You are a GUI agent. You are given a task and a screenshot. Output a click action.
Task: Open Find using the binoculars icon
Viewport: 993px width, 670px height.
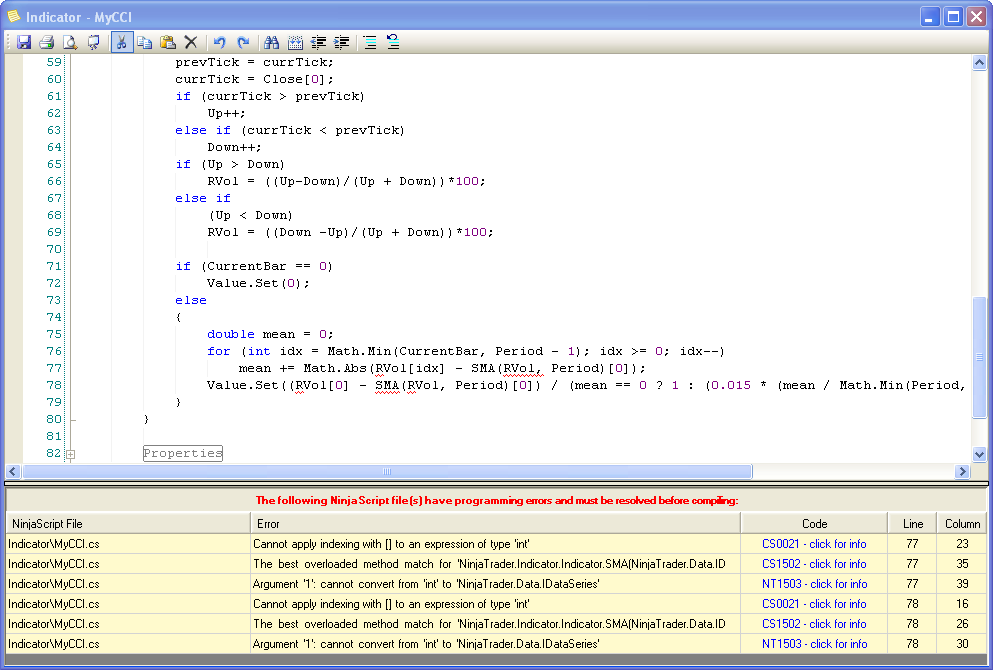271,42
